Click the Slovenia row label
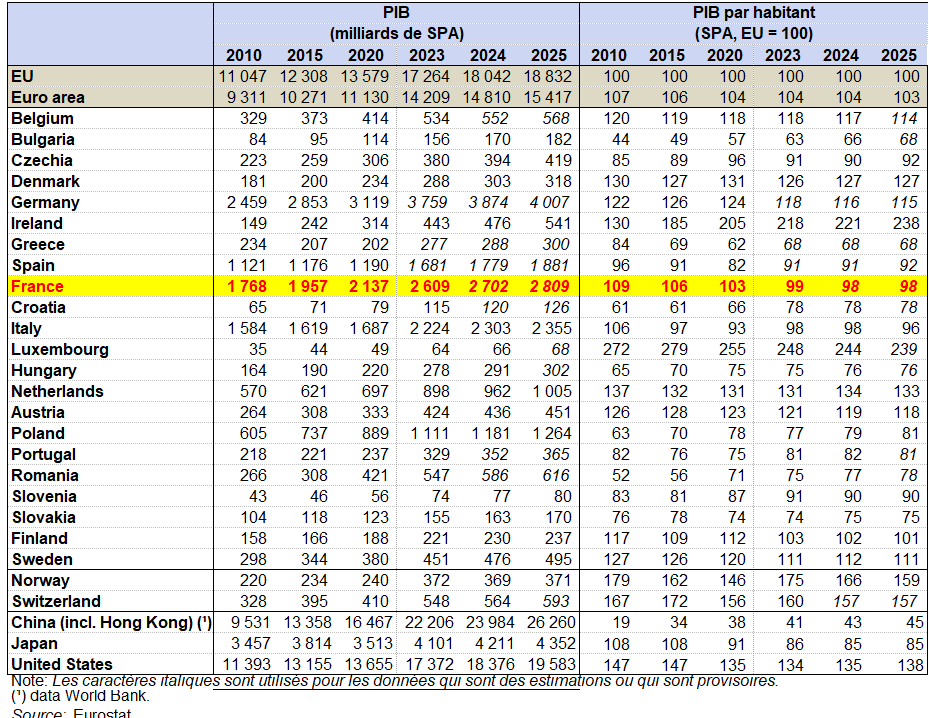Viewport: 929px width, 718px height. (44, 497)
